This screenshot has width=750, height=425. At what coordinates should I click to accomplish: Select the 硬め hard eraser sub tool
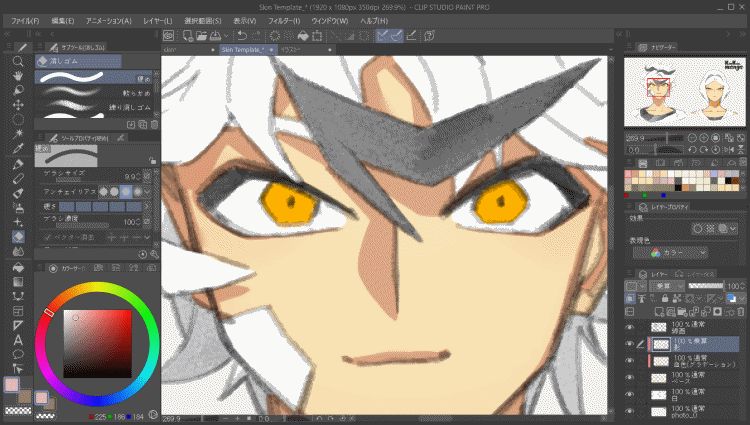coord(95,77)
